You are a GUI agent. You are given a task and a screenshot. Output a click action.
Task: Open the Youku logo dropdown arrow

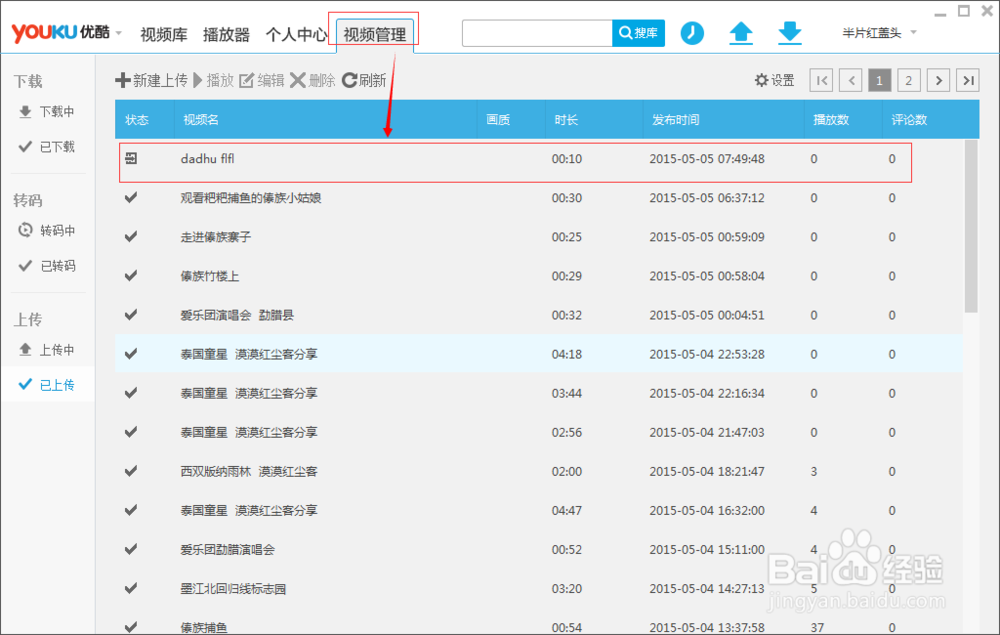(x=119, y=33)
